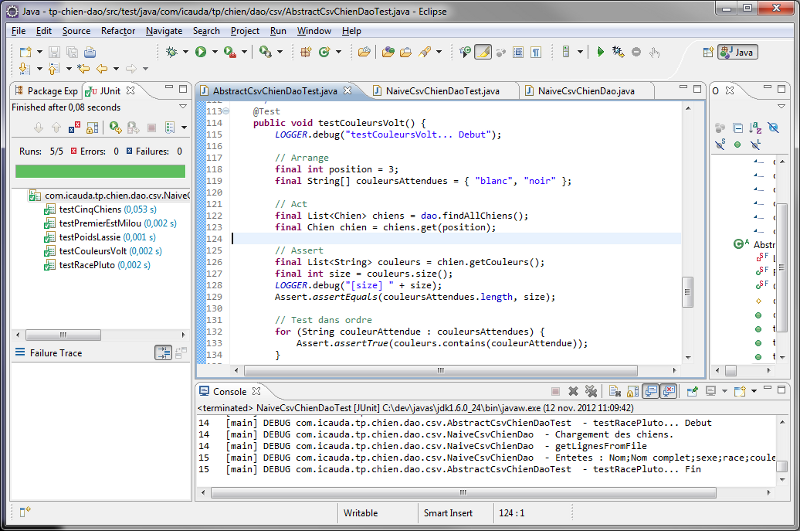Switch to NaiveCsvChienDaoTest.java tab

tap(441, 91)
